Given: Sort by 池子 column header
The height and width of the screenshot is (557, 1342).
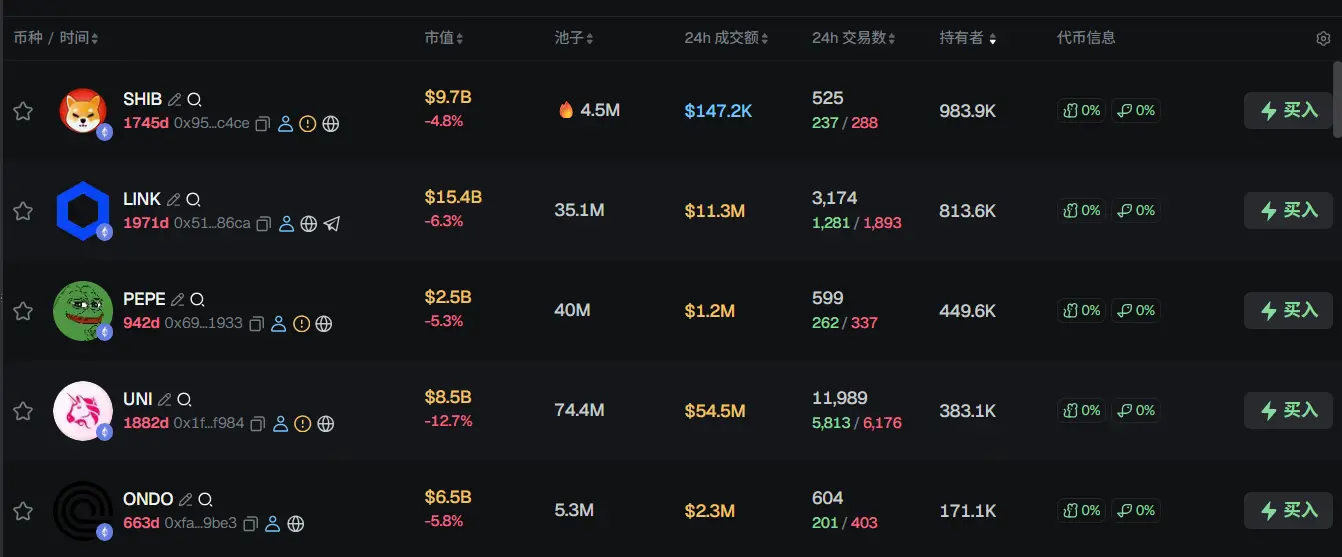Looking at the screenshot, I should 574,38.
